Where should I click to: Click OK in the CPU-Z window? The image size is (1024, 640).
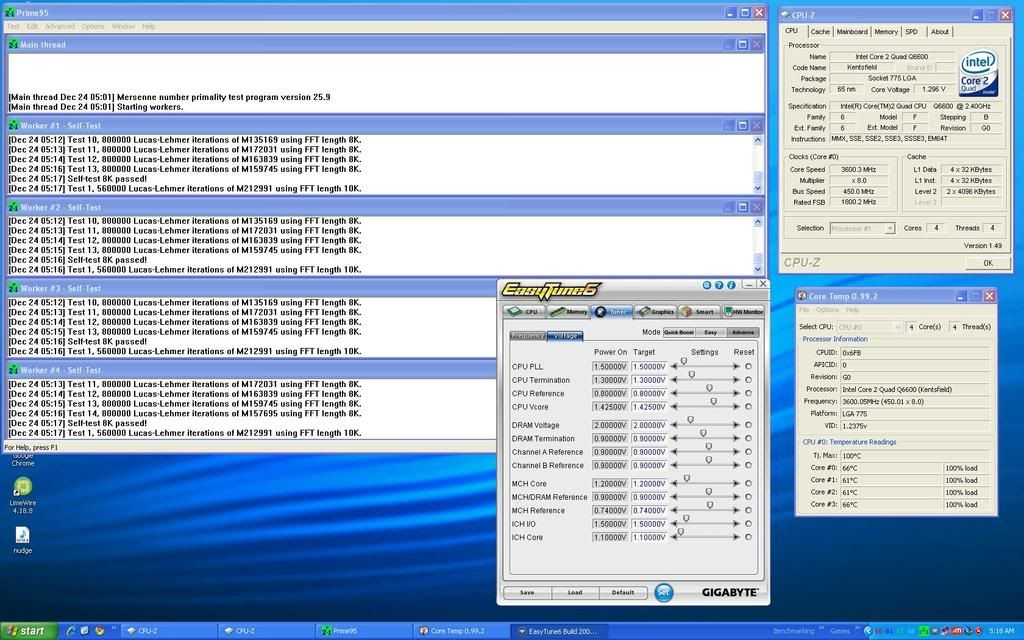pos(988,263)
